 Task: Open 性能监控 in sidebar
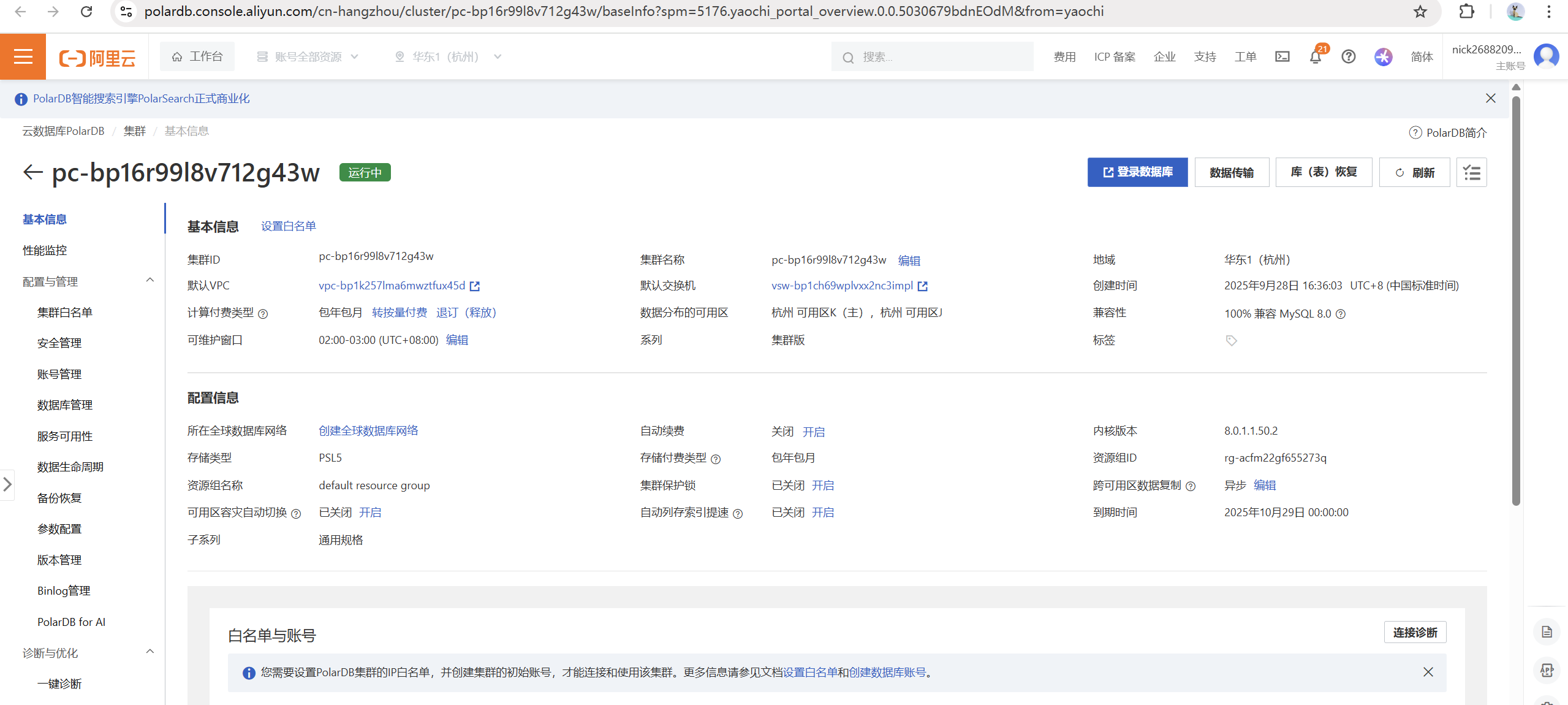(x=45, y=250)
